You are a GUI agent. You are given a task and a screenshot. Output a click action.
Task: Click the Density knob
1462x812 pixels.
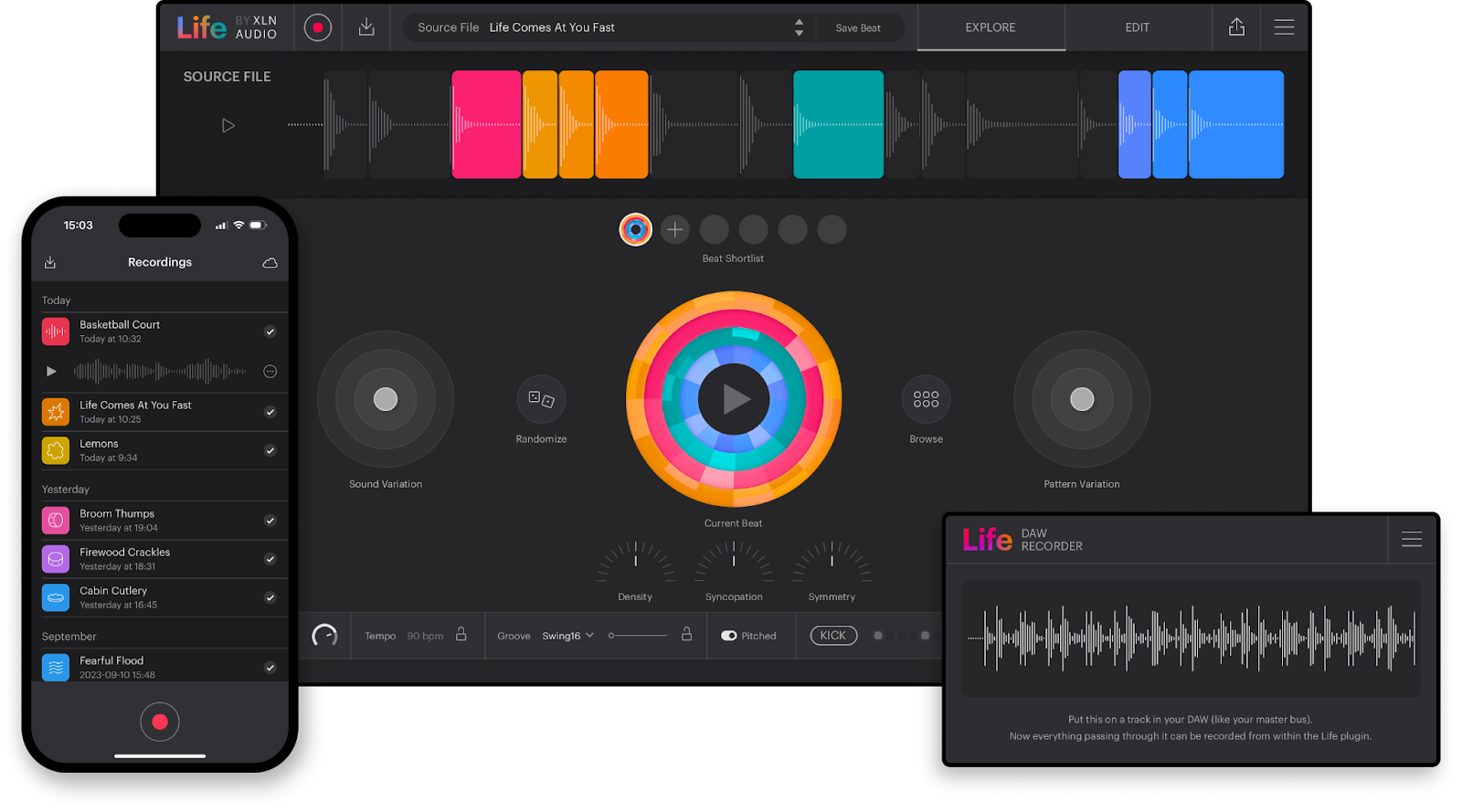(x=635, y=563)
